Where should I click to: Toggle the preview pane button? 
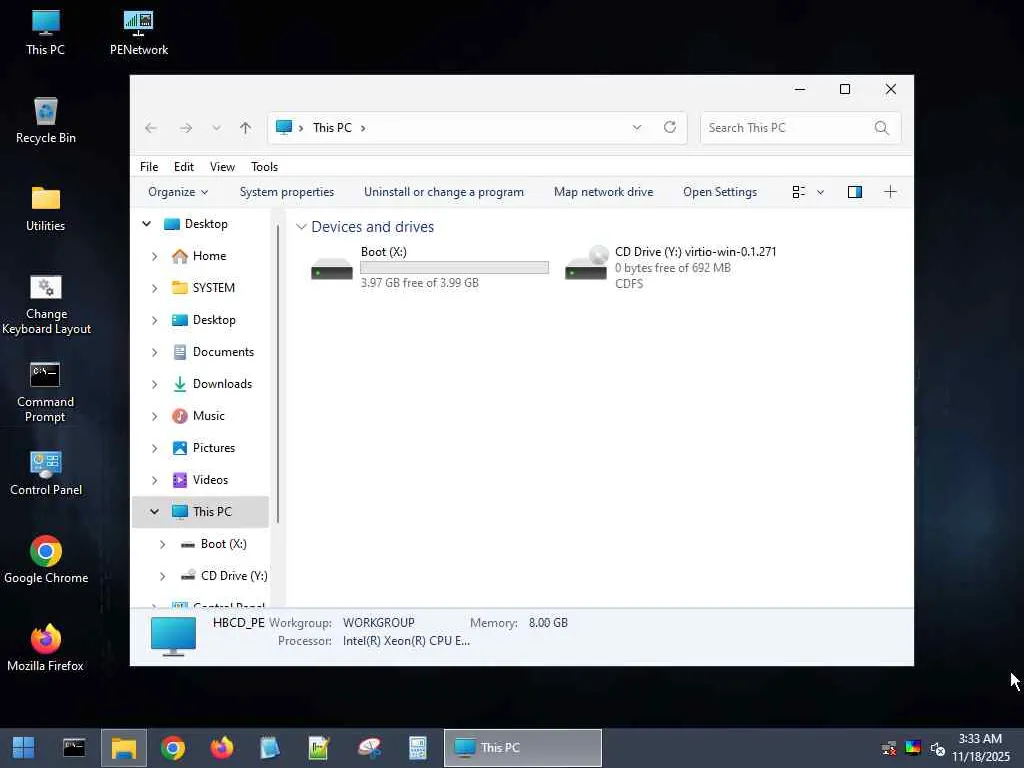855,192
